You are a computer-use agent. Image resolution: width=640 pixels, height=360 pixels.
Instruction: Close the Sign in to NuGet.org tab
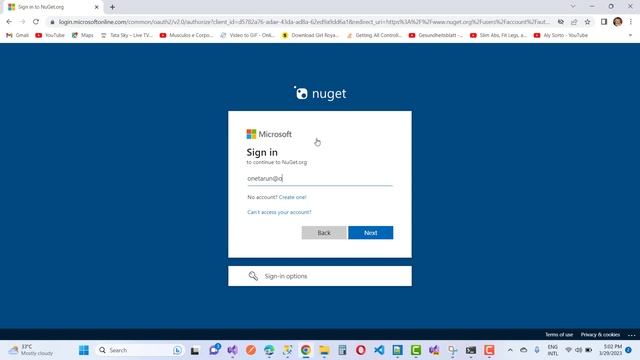(97, 7)
